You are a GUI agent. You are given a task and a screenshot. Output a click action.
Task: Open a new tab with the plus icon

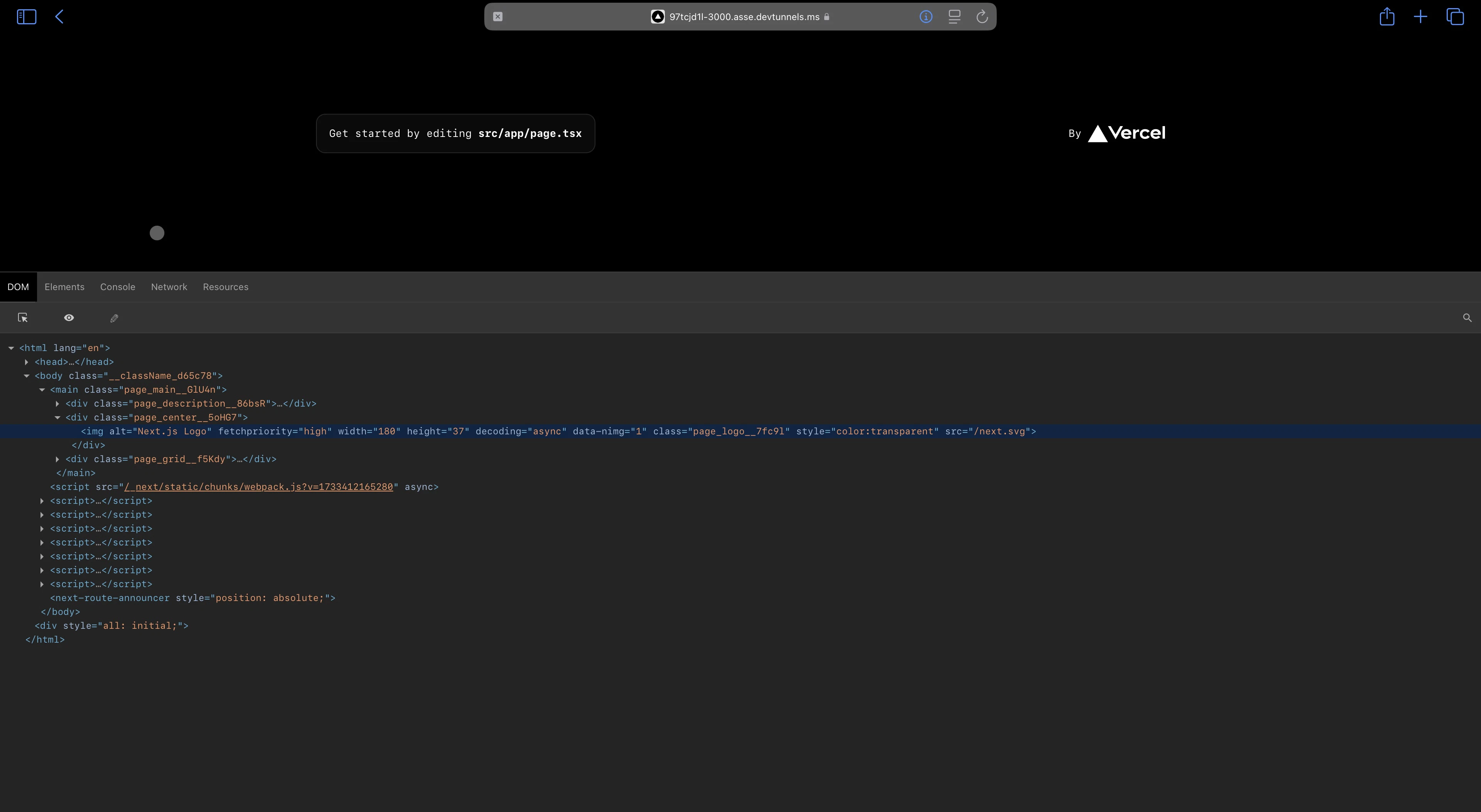point(1420,17)
